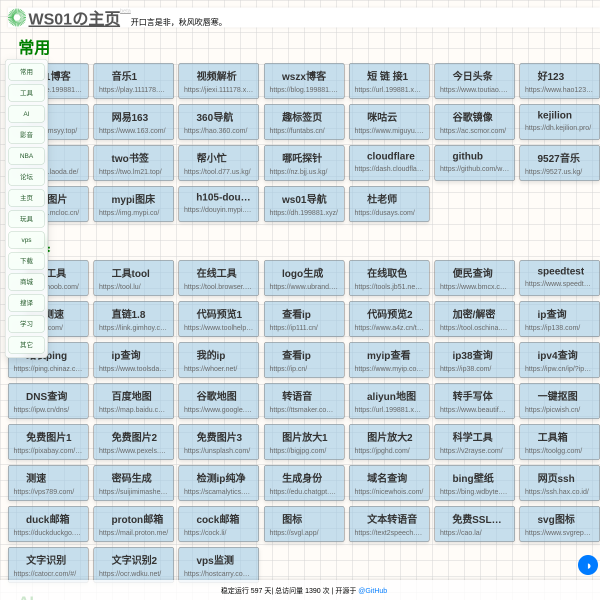The image size is (600, 600).
Task: Select NBA in the side menu
Action: [26, 156]
